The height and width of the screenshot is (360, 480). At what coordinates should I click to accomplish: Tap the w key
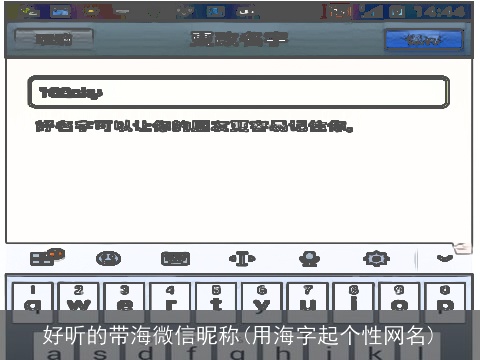pos(79,303)
